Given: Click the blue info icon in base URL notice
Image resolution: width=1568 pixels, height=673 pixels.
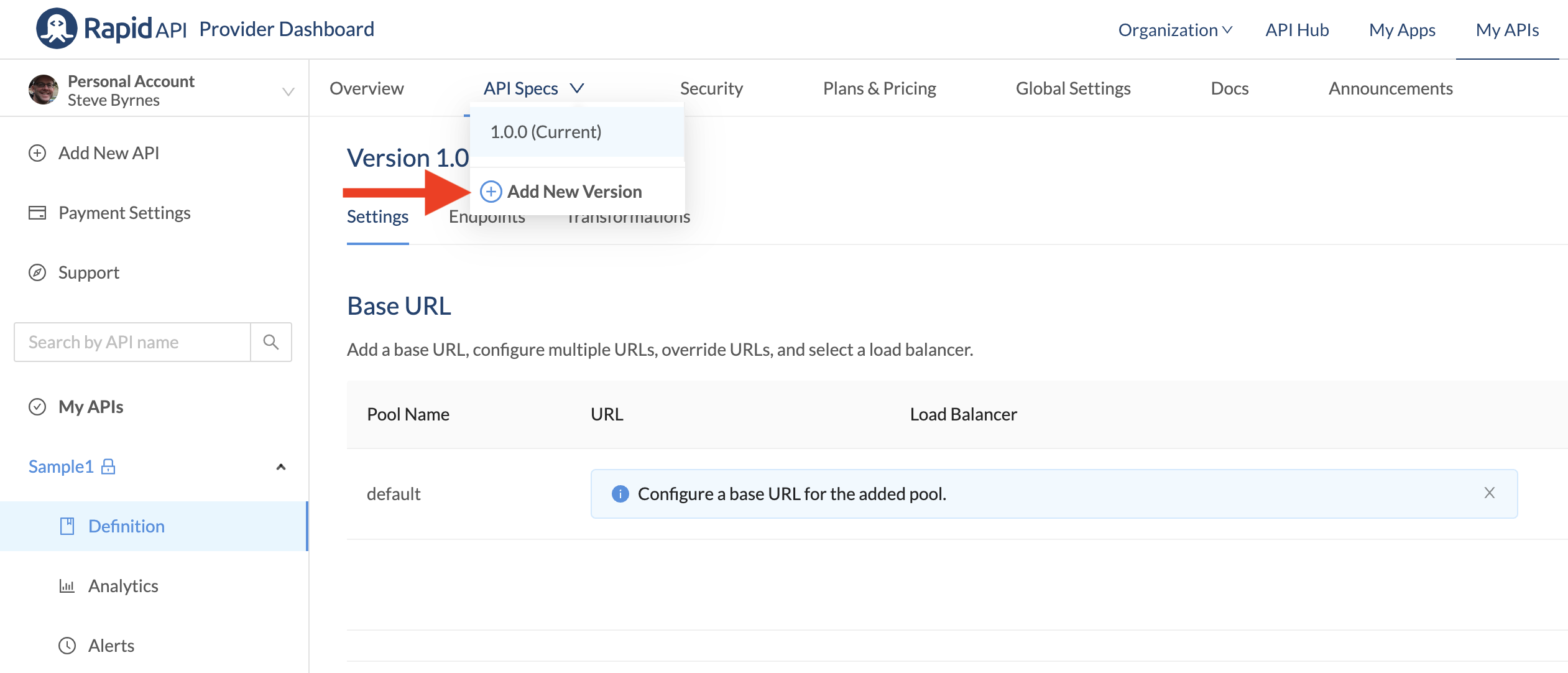Looking at the screenshot, I should (x=620, y=494).
